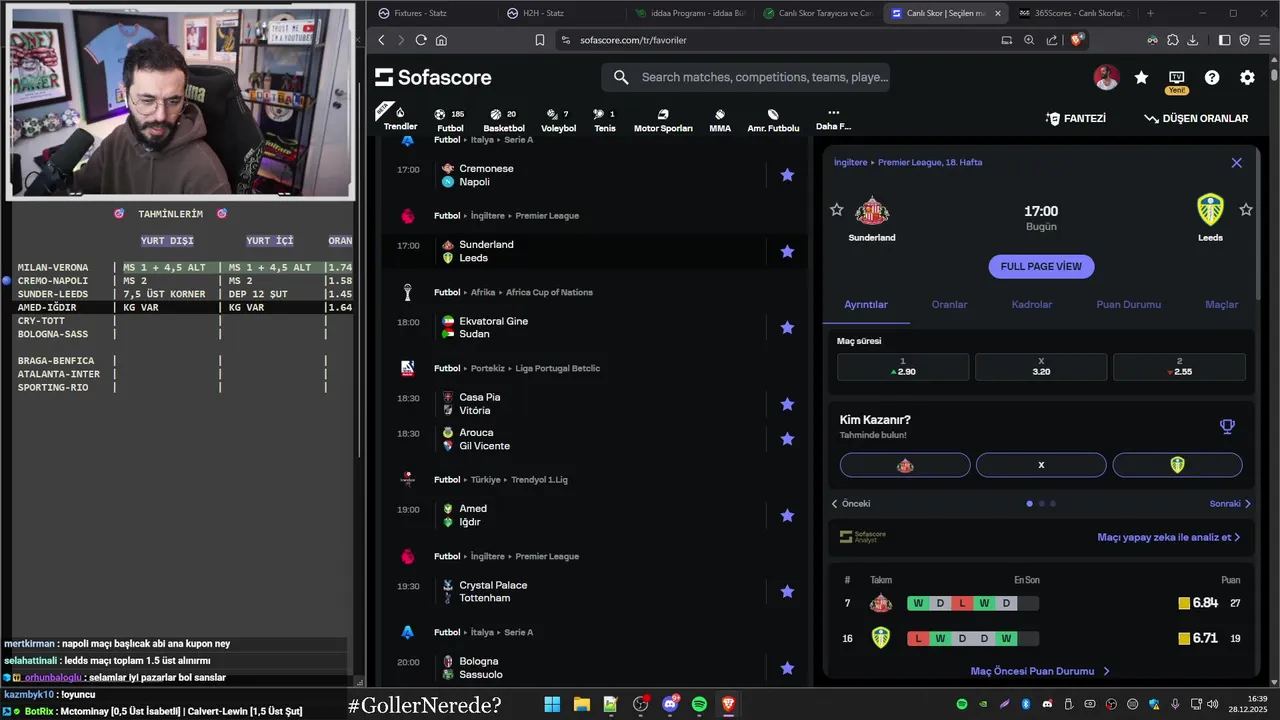The width and height of the screenshot is (1280, 720).
Task: Switch to the Ayrıntılar tab
Action: (866, 304)
